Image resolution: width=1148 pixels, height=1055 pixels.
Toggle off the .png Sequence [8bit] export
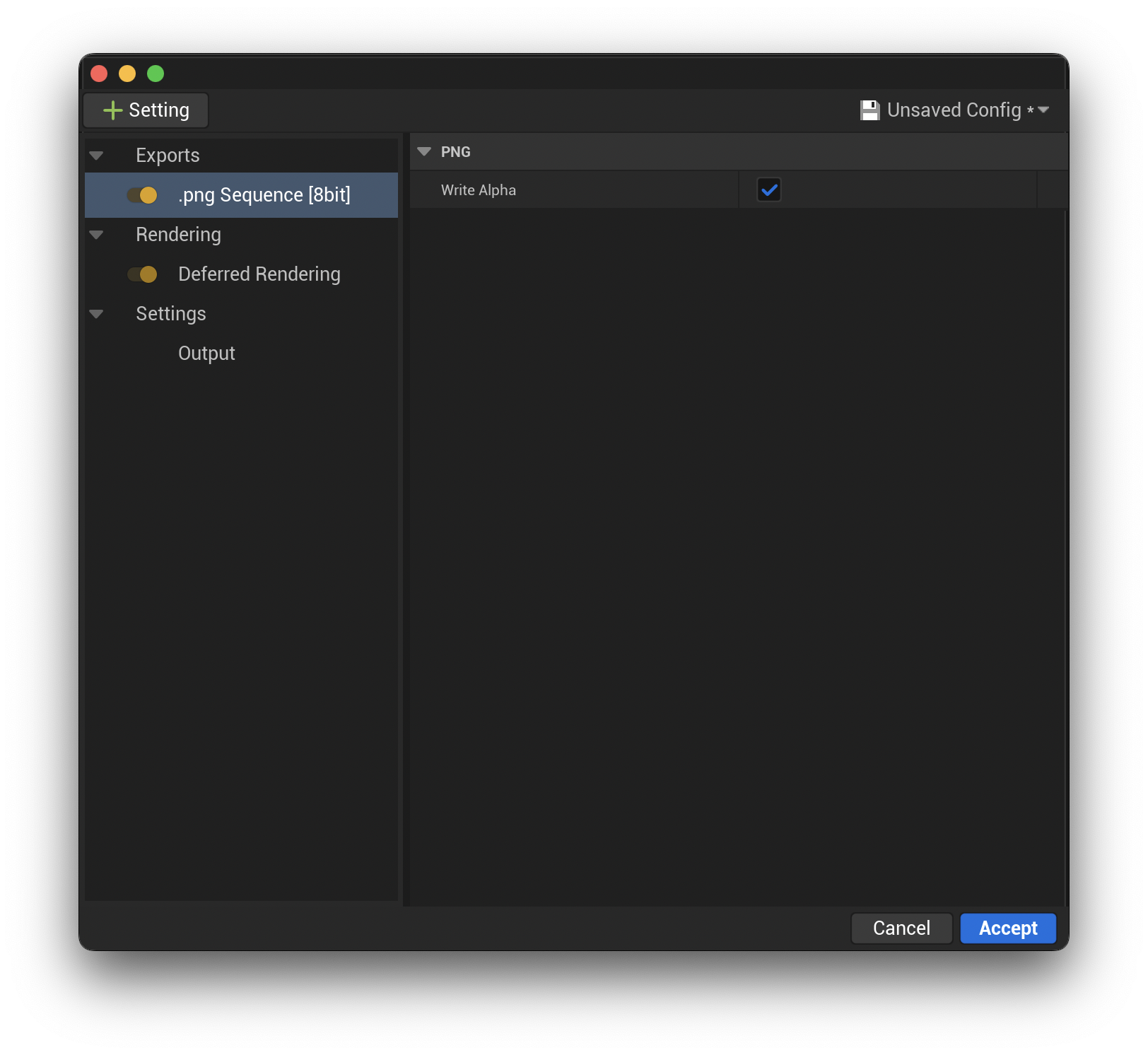click(141, 195)
